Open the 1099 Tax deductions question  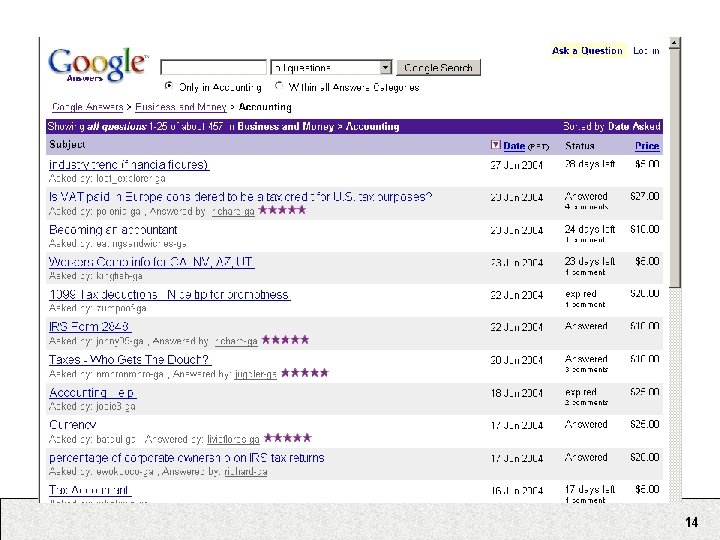point(169,294)
